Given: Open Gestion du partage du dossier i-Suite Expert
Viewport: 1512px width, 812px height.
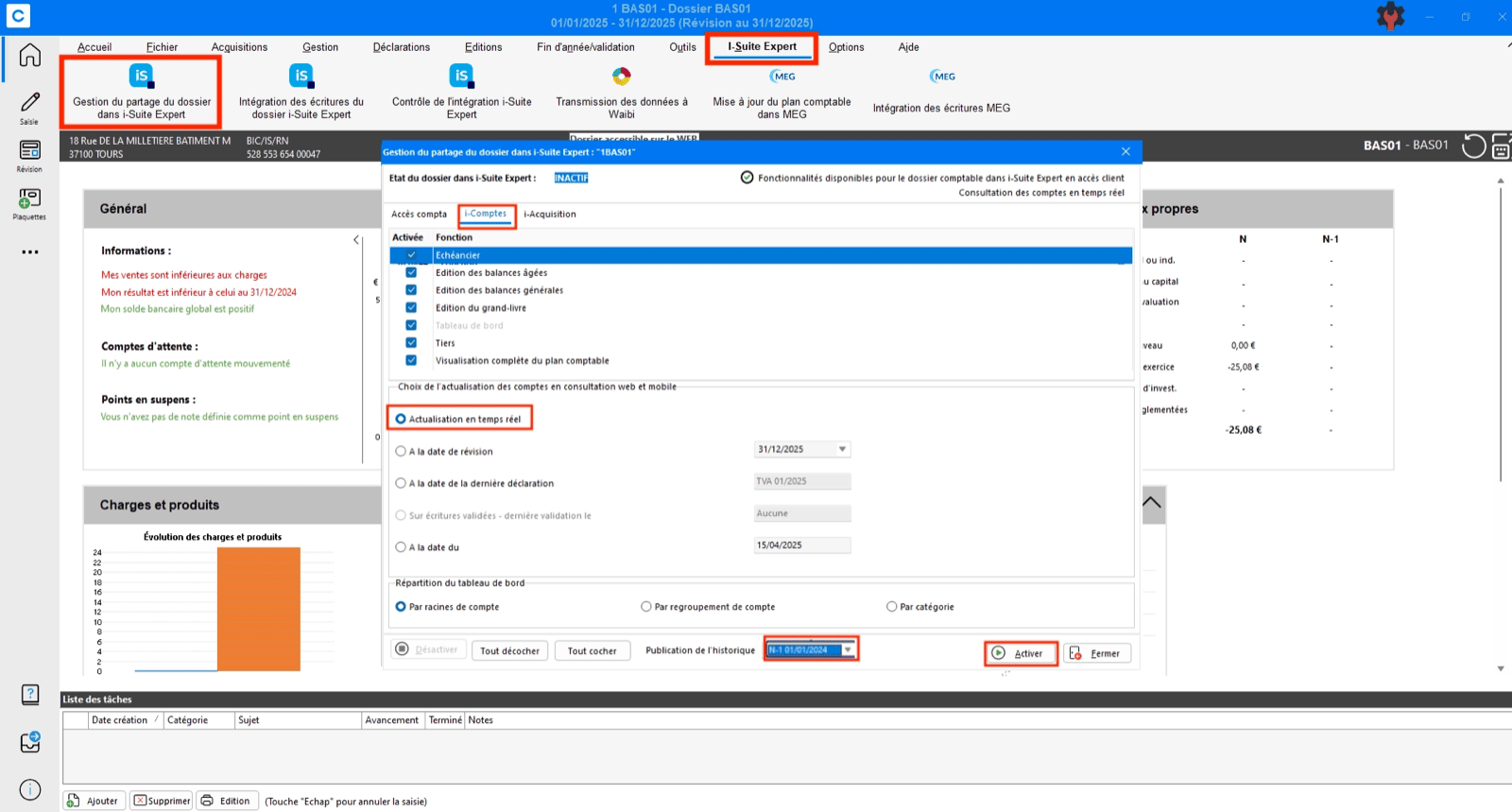Looking at the screenshot, I should pos(142,92).
